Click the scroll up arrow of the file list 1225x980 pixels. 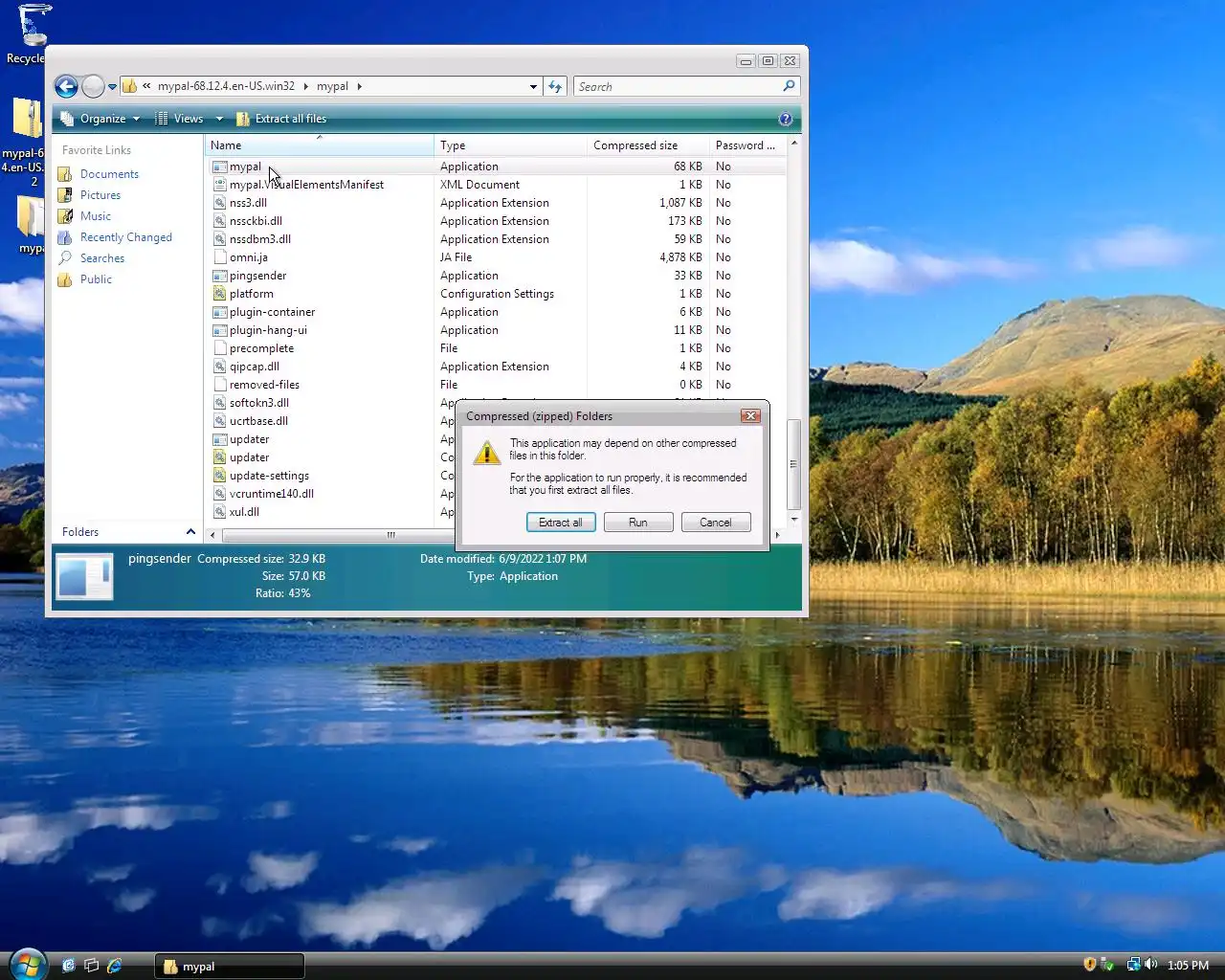[x=793, y=143]
